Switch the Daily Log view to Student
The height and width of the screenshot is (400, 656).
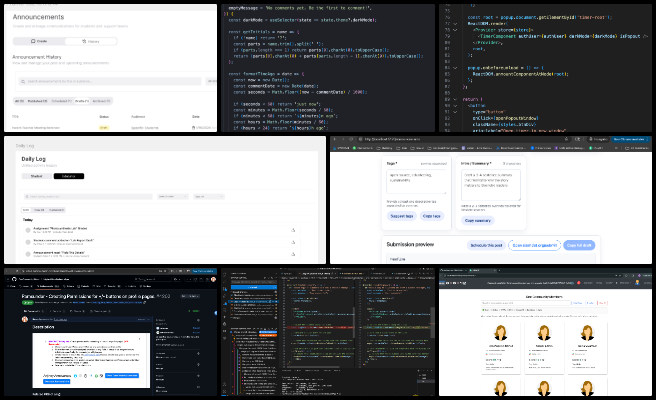tap(37, 176)
